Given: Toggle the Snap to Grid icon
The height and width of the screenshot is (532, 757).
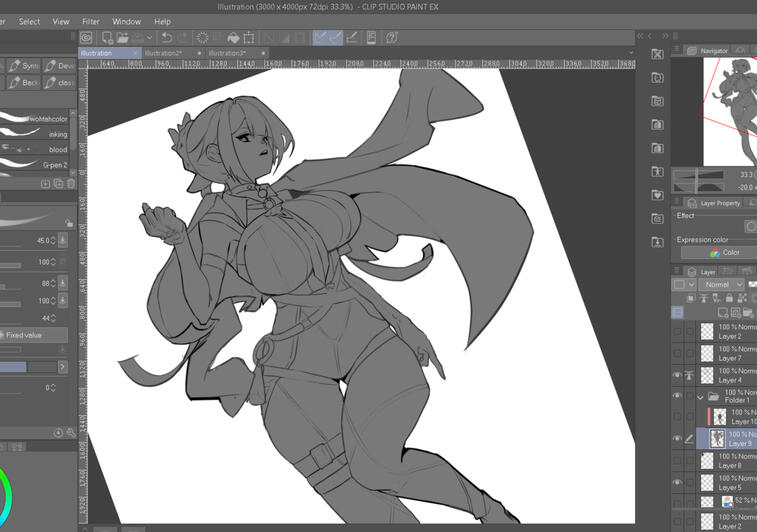Looking at the screenshot, I should coord(352,37).
